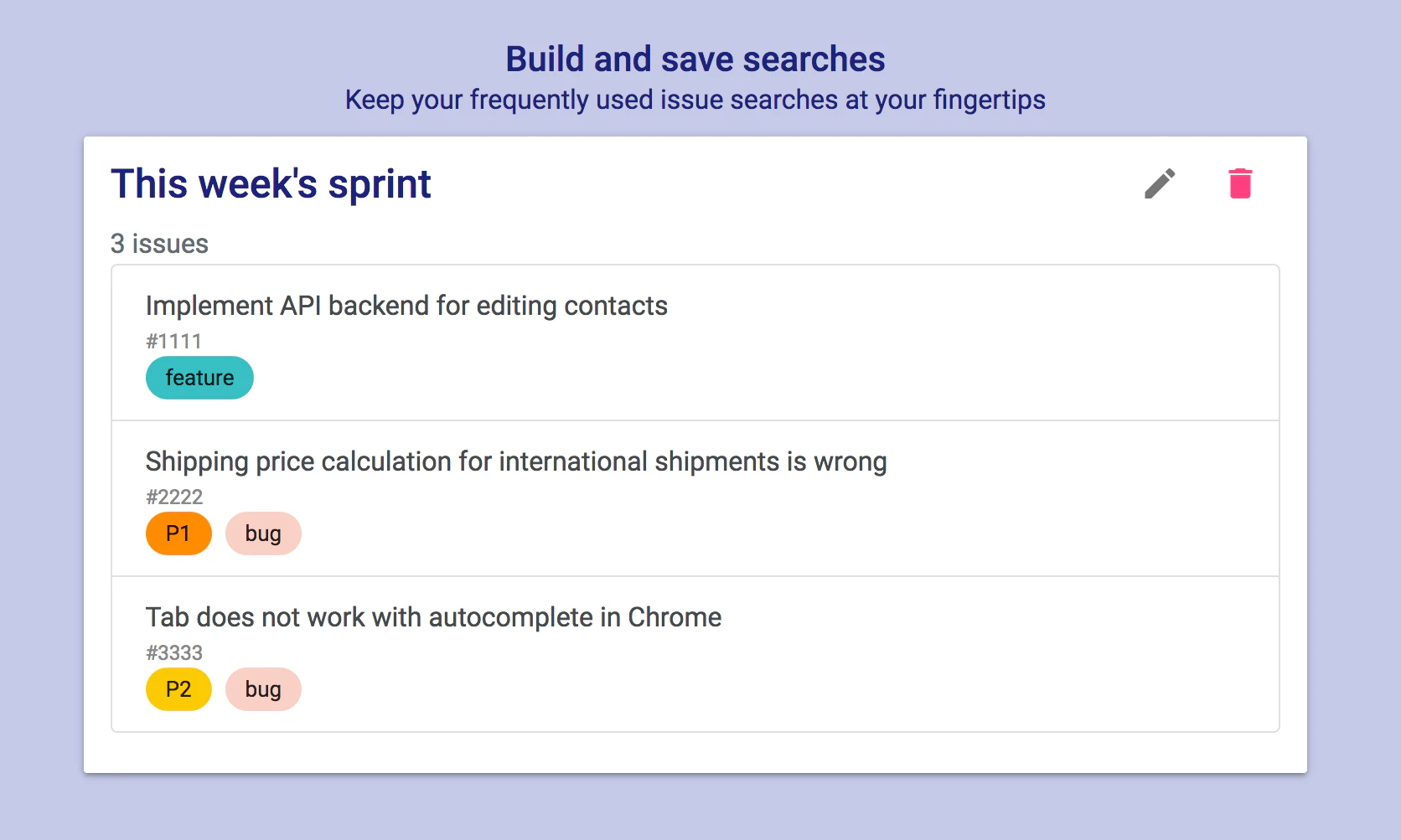Image resolution: width=1401 pixels, height=840 pixels.
Task: Delete the saved search with trash icon
Action: [x=1240, y=183]
